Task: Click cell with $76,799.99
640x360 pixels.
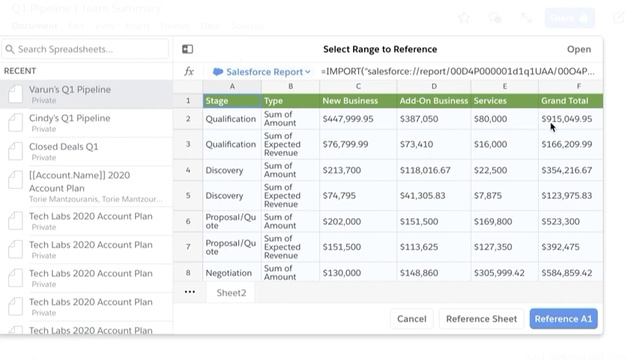Action: click(x=358, y=144)
